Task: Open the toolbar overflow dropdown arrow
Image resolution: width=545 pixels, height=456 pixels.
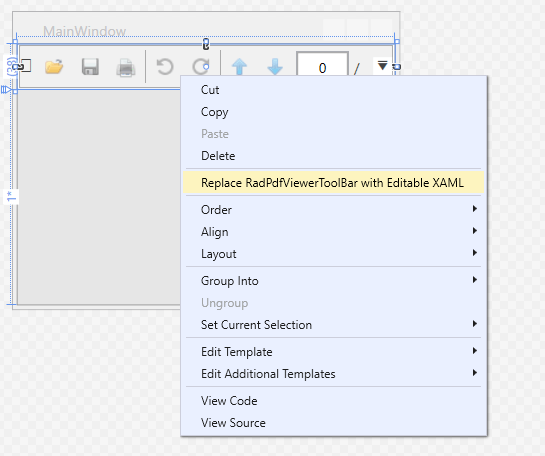Action: tap(382, 65)
